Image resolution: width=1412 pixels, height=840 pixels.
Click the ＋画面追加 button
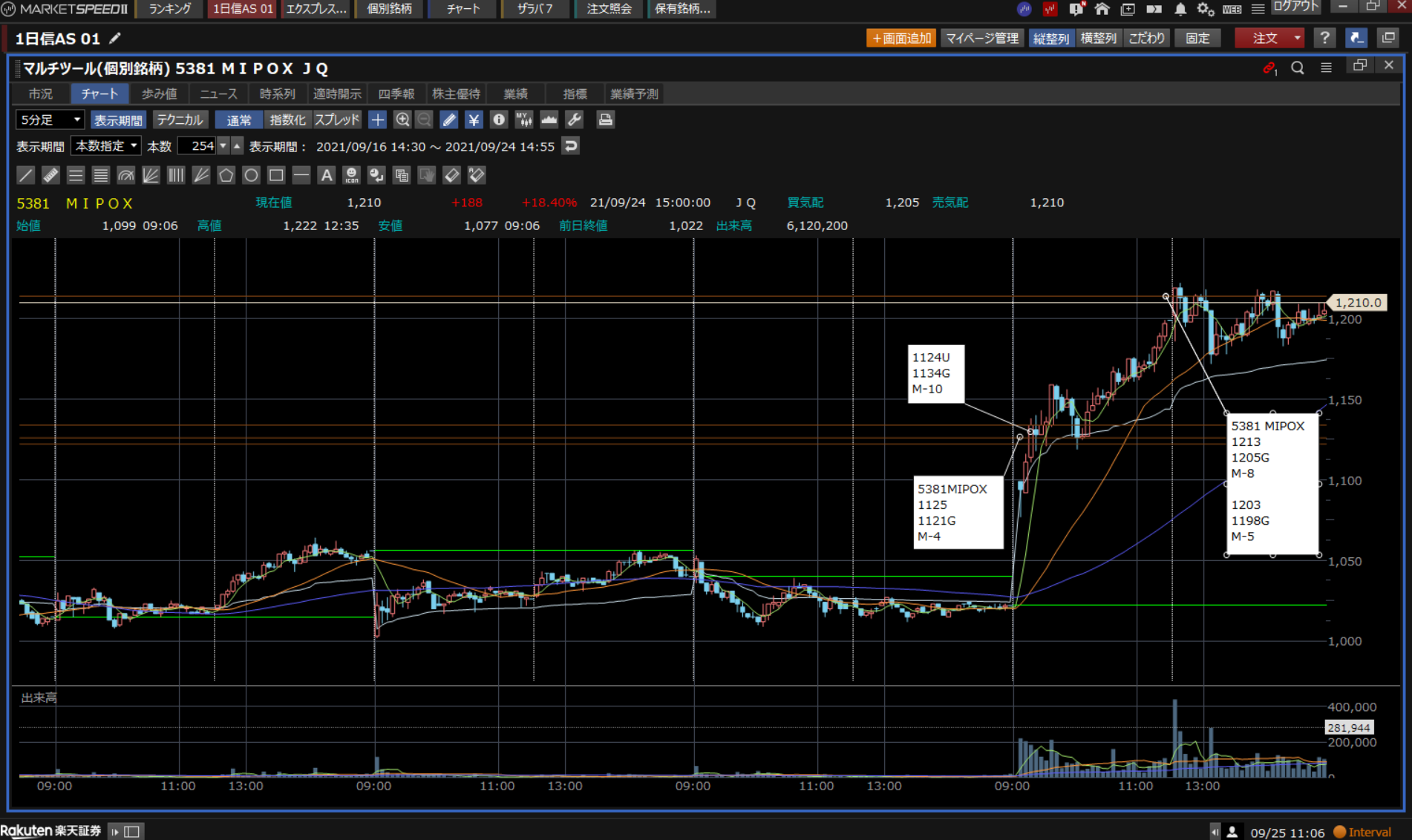click(901, 38)
